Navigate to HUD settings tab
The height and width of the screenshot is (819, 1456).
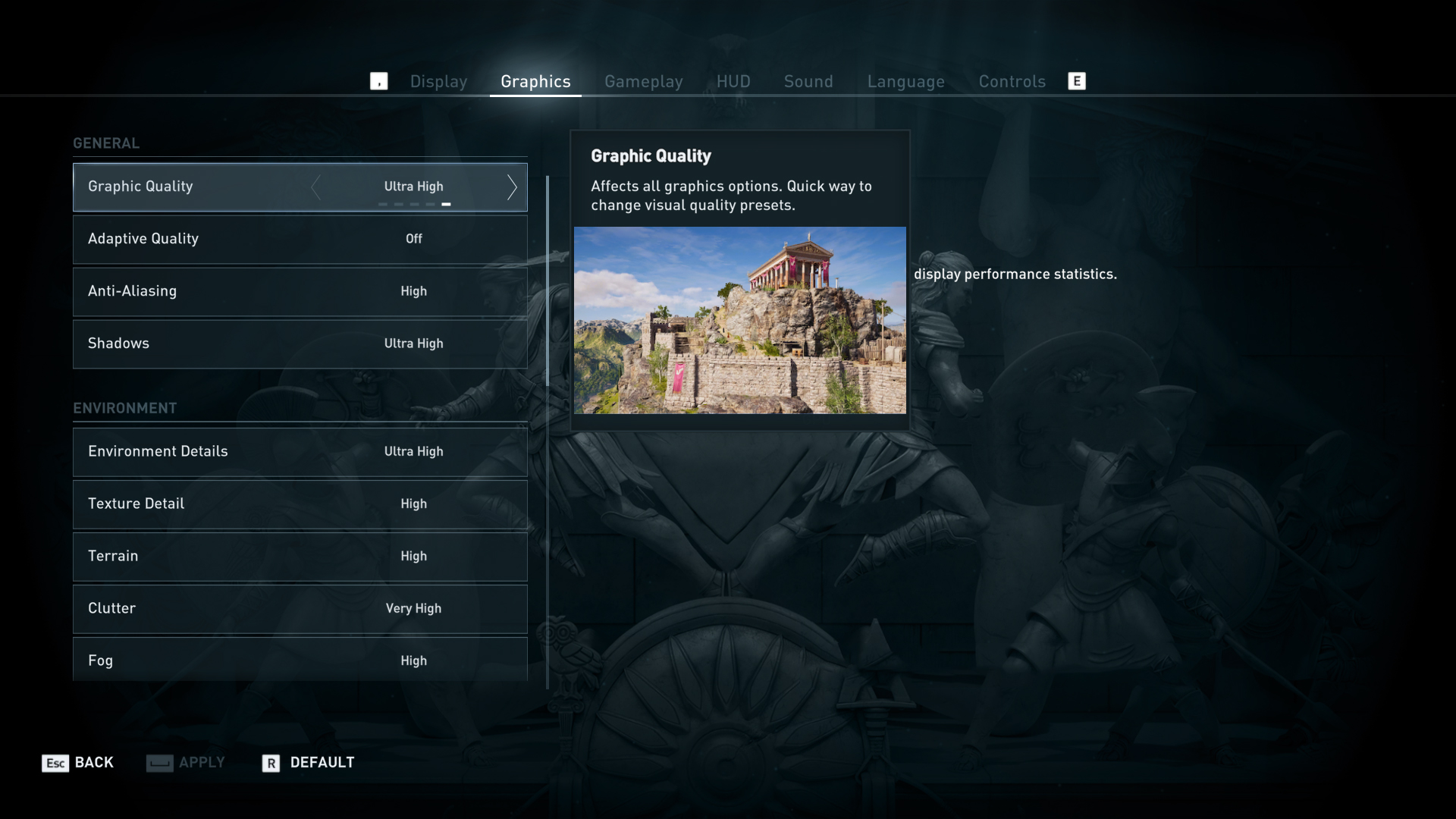pos(733,81)
